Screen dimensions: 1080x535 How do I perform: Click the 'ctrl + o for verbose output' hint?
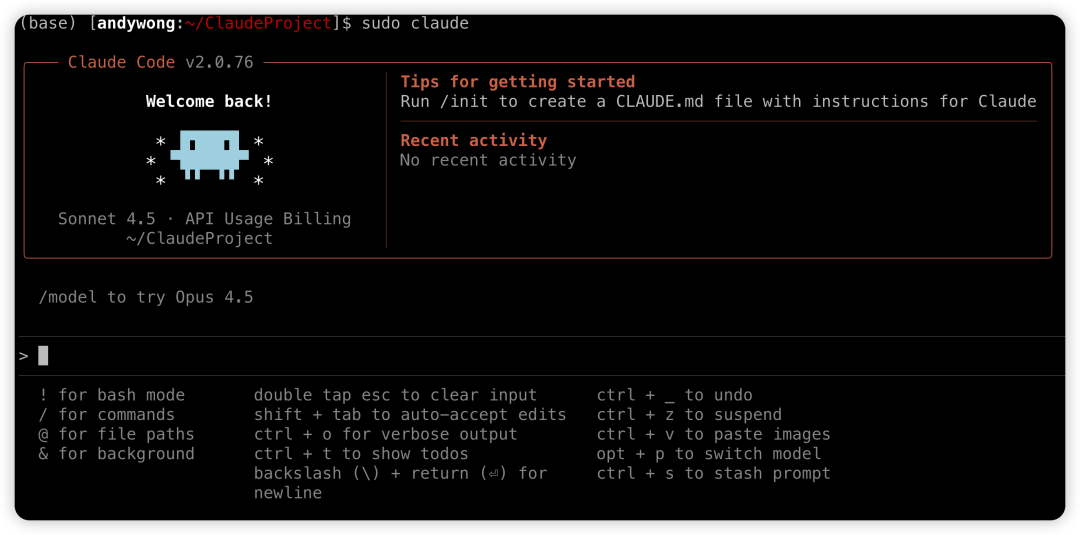pyautogui.click(x=385, y=434)
